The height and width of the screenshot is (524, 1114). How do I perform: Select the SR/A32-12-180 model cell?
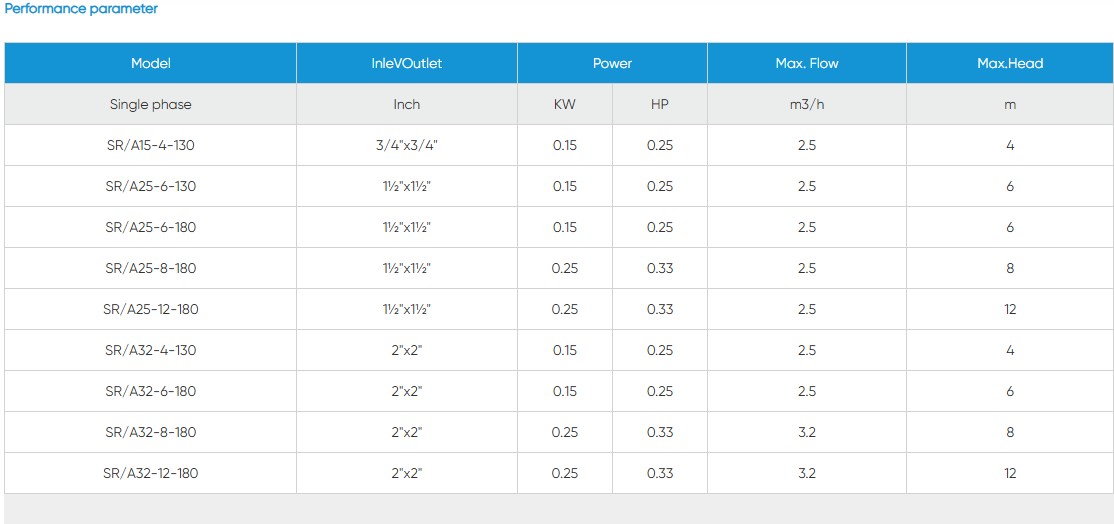coord(151,473)
